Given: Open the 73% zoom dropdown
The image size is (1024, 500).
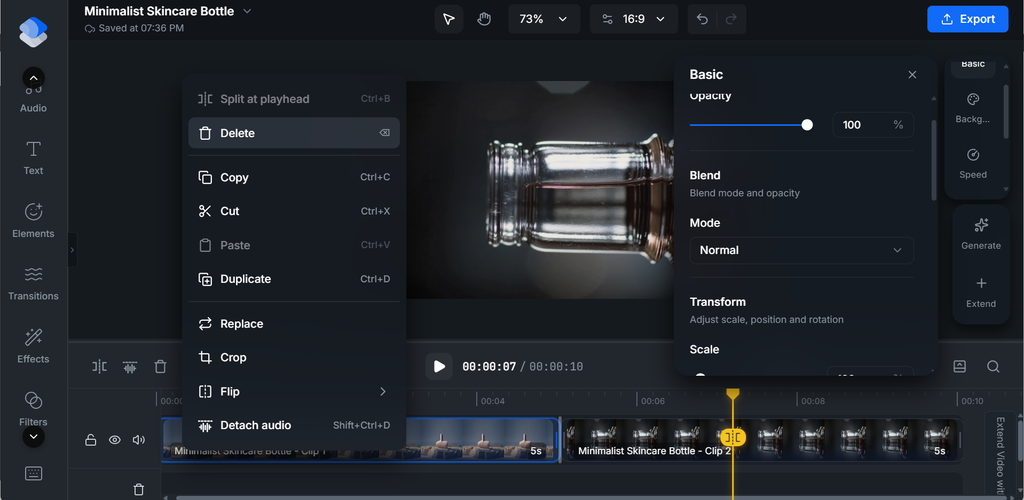Looking at the screenshot, I should coord(544,19).
